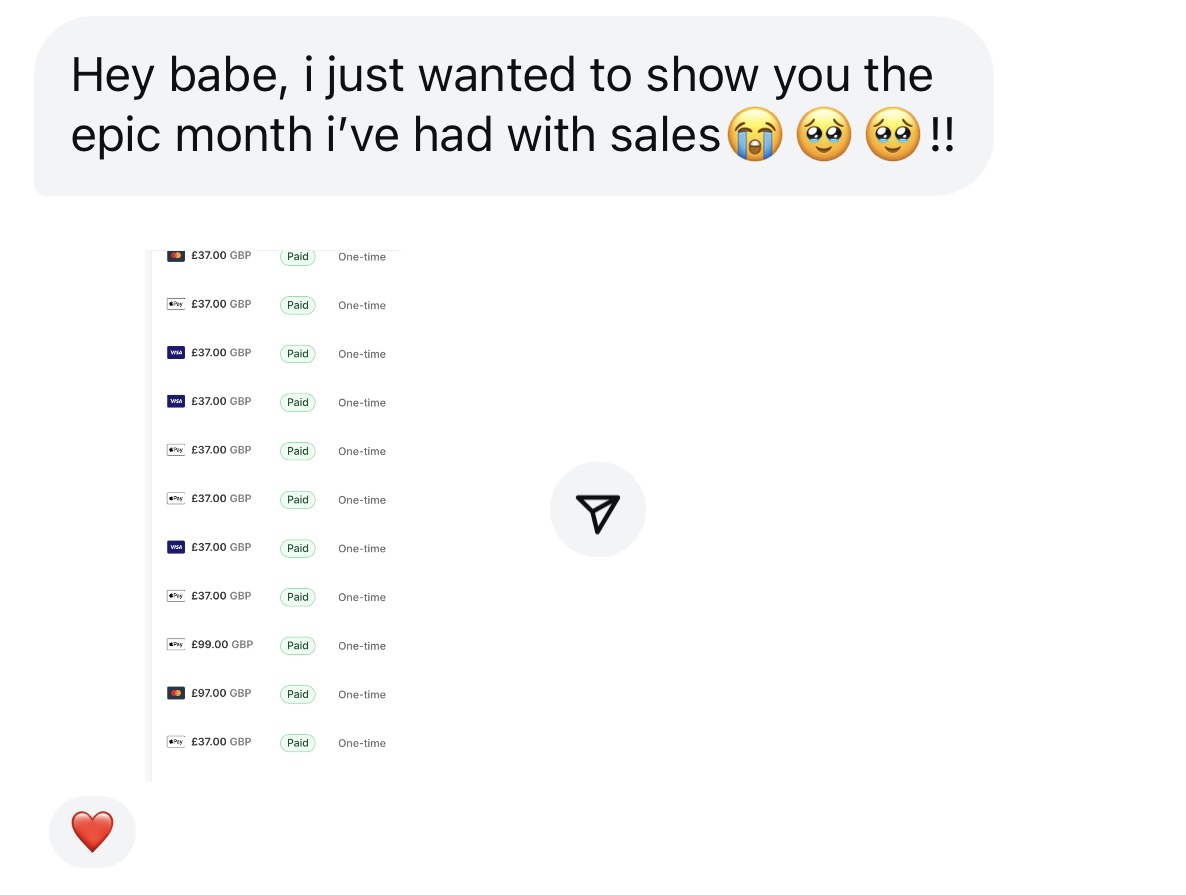Click the Apple Pay icon beside £99.00

[175, 645]
